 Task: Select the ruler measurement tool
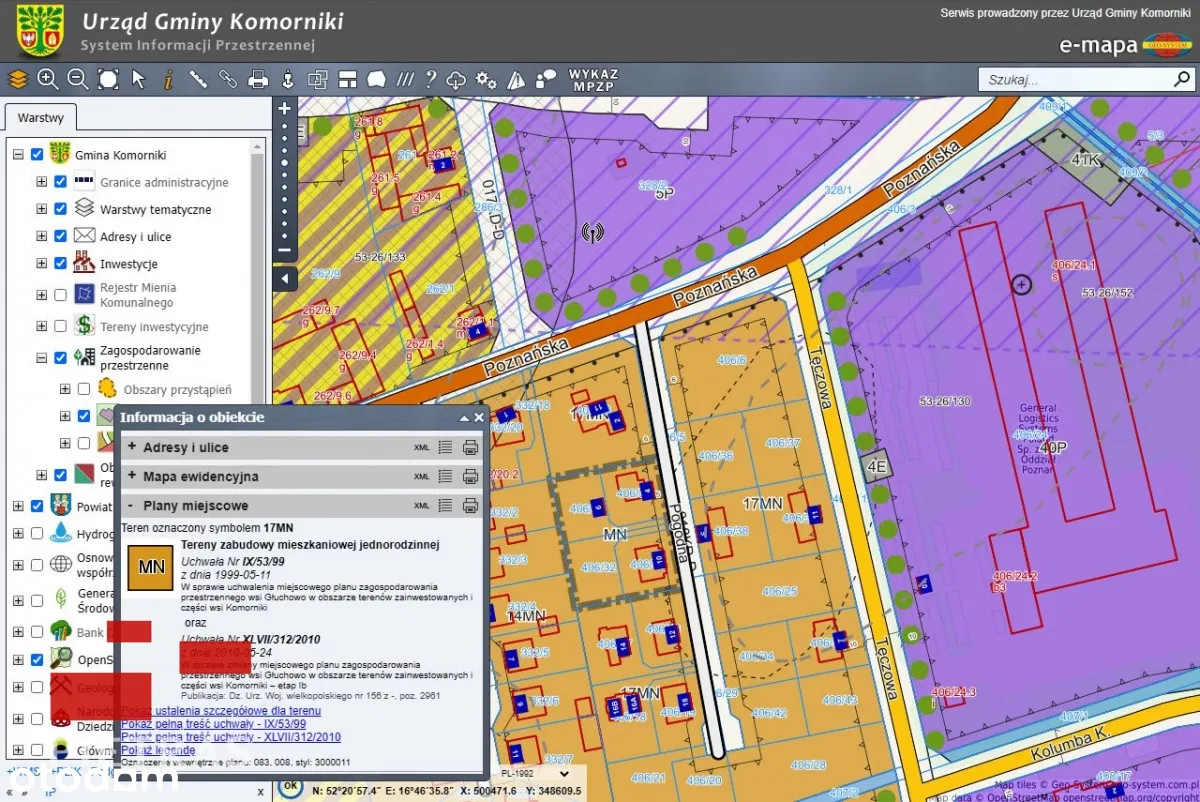point(198,79)
